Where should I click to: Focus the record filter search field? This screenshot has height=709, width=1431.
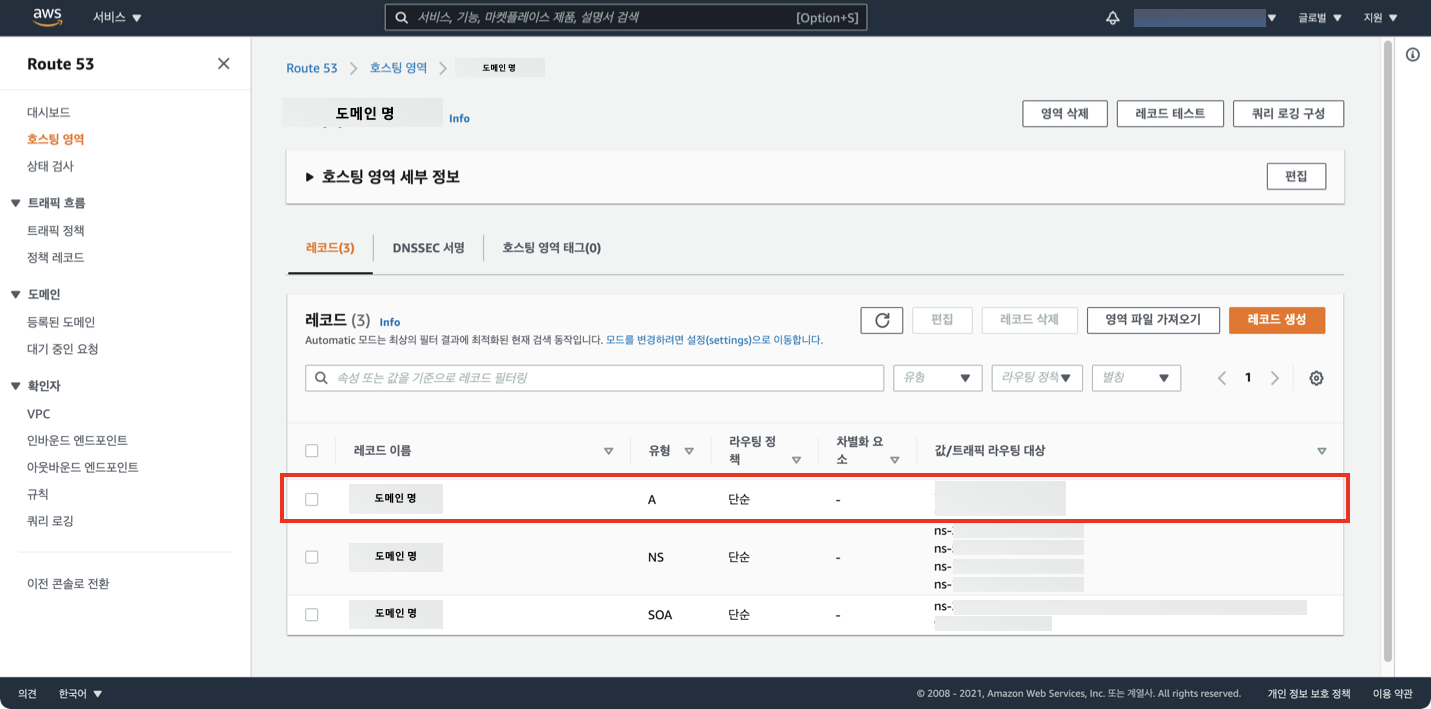coord(594,378)
